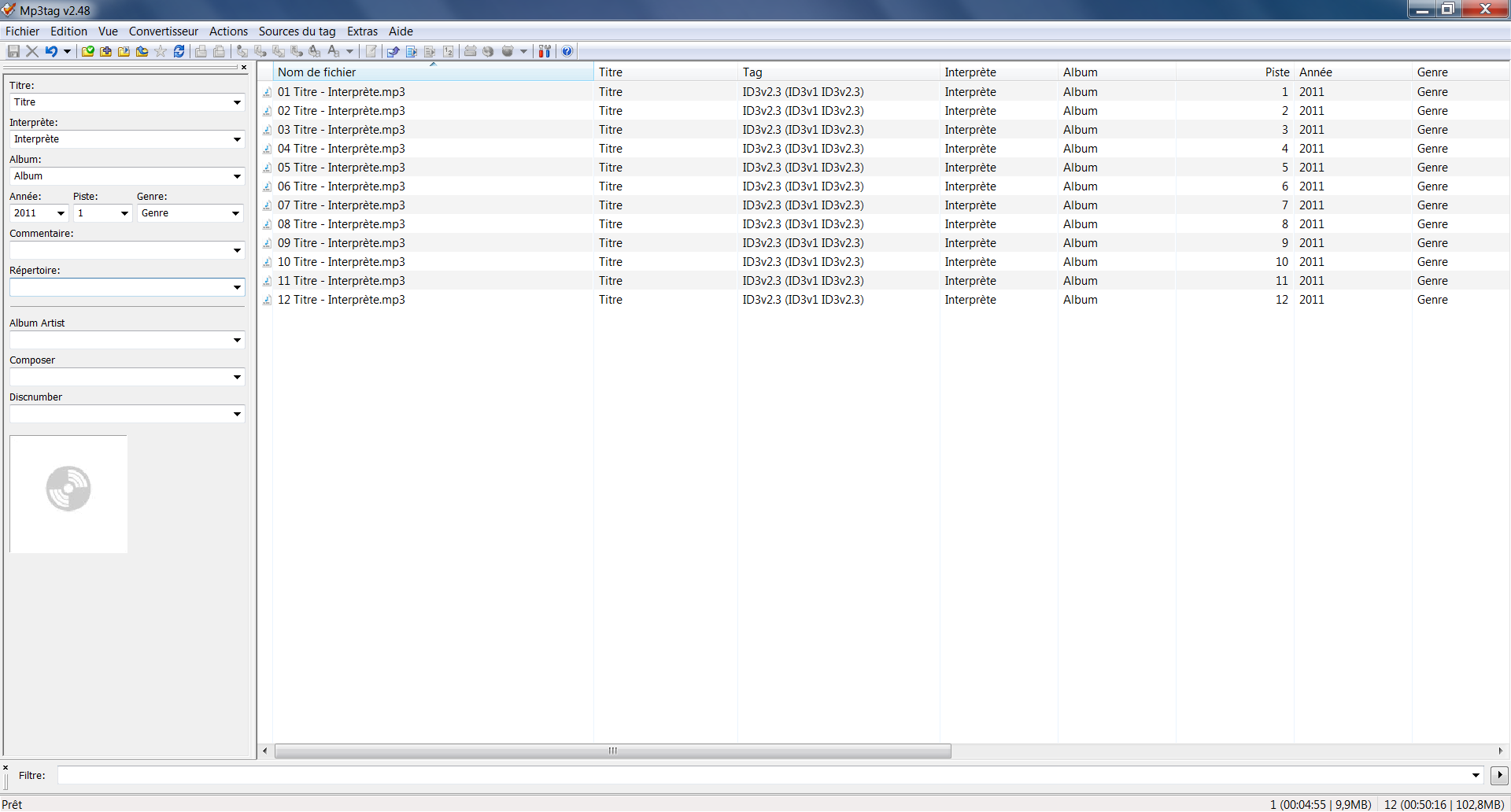Open the favorite directories folder icon

[x=142, y=51]
